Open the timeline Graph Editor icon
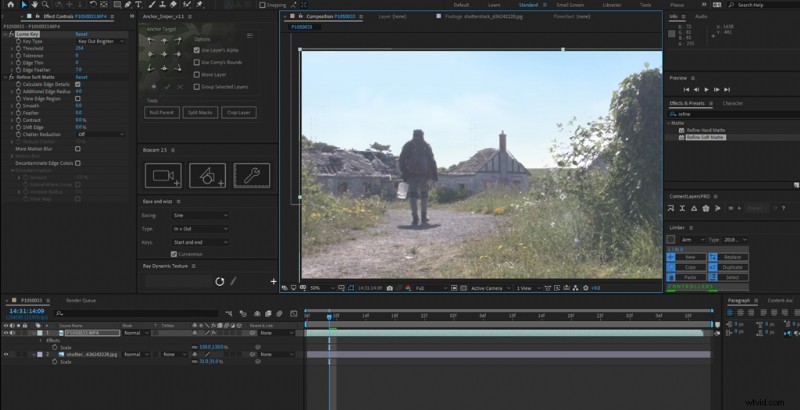 (293, 314)
